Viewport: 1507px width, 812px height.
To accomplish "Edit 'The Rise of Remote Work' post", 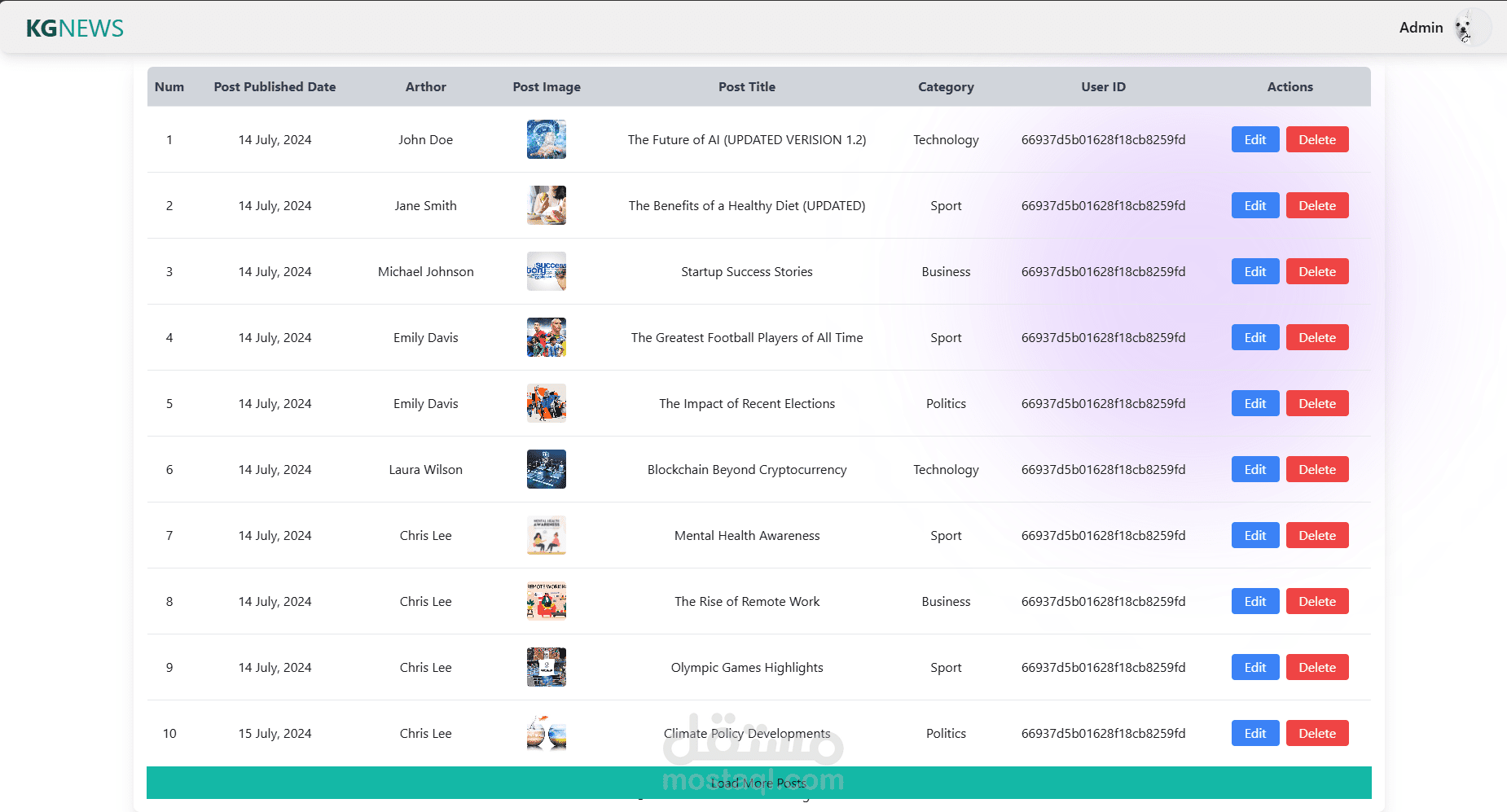I will point(1255,601).
